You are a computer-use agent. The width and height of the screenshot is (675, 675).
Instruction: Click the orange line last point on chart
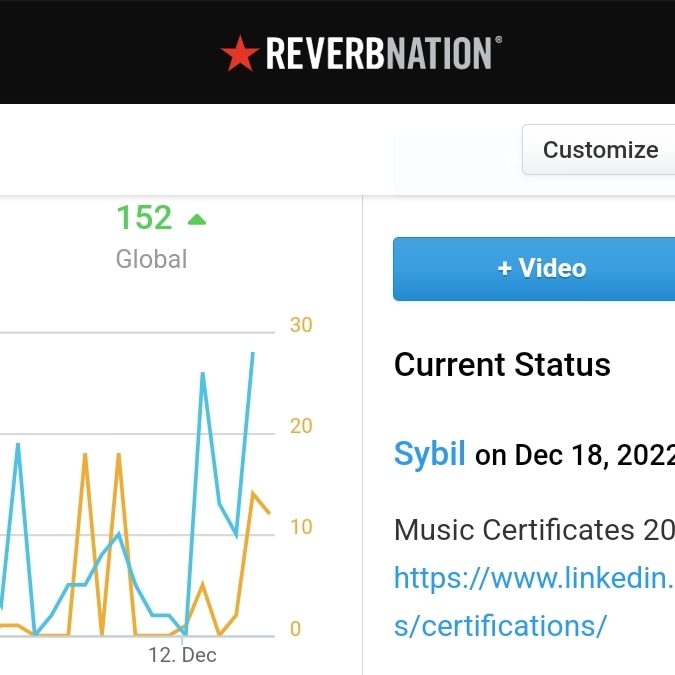269,513
